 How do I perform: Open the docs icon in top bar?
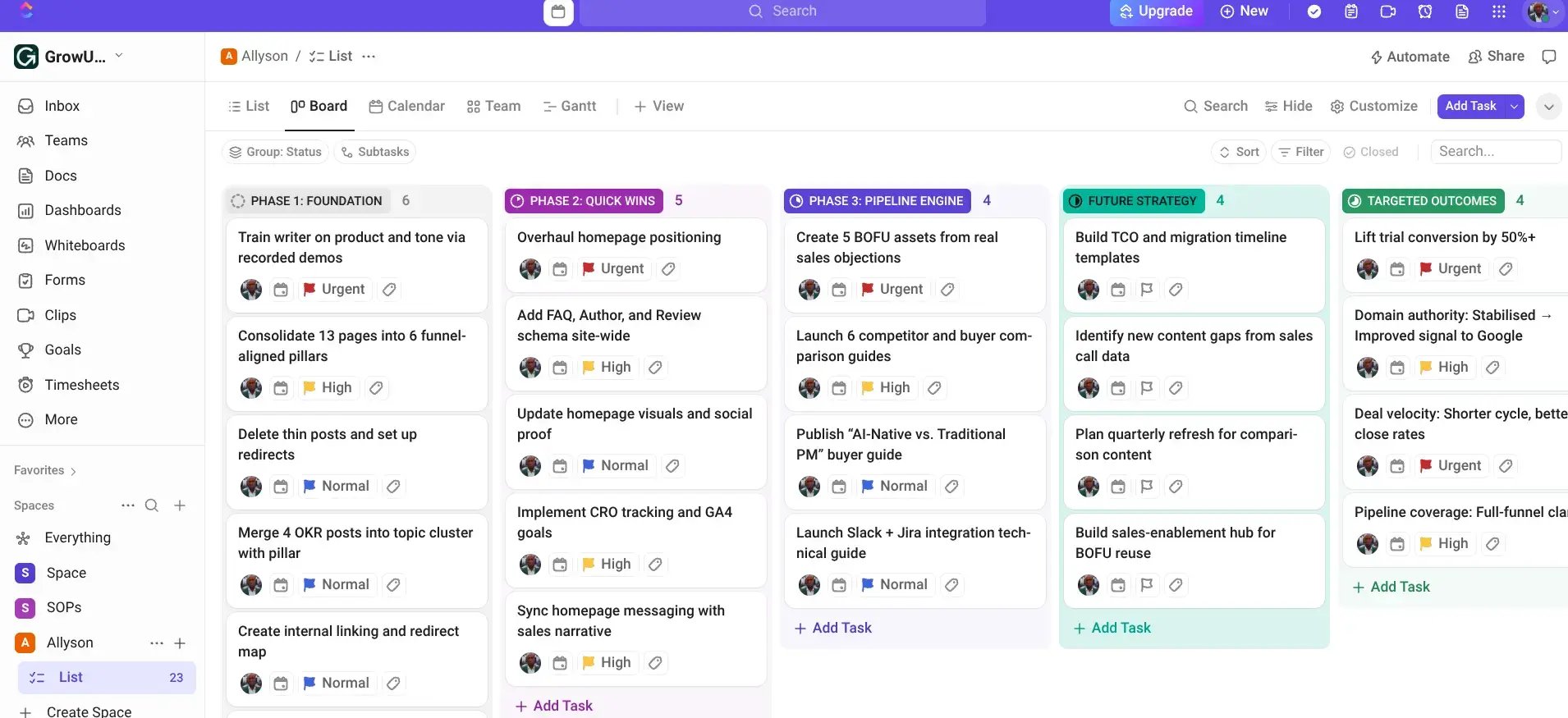1462,11
